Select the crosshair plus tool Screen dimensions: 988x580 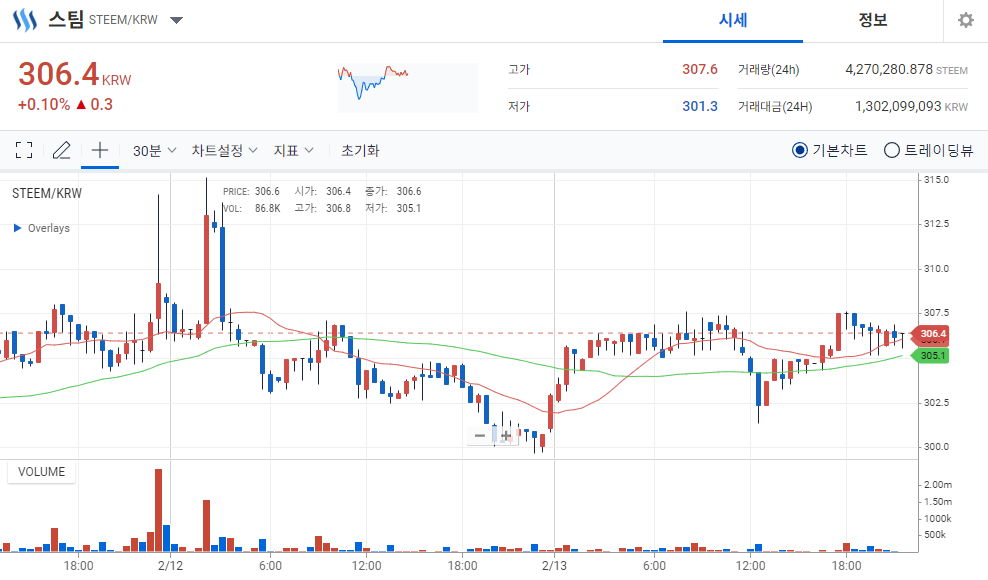(x=100, y=150)
